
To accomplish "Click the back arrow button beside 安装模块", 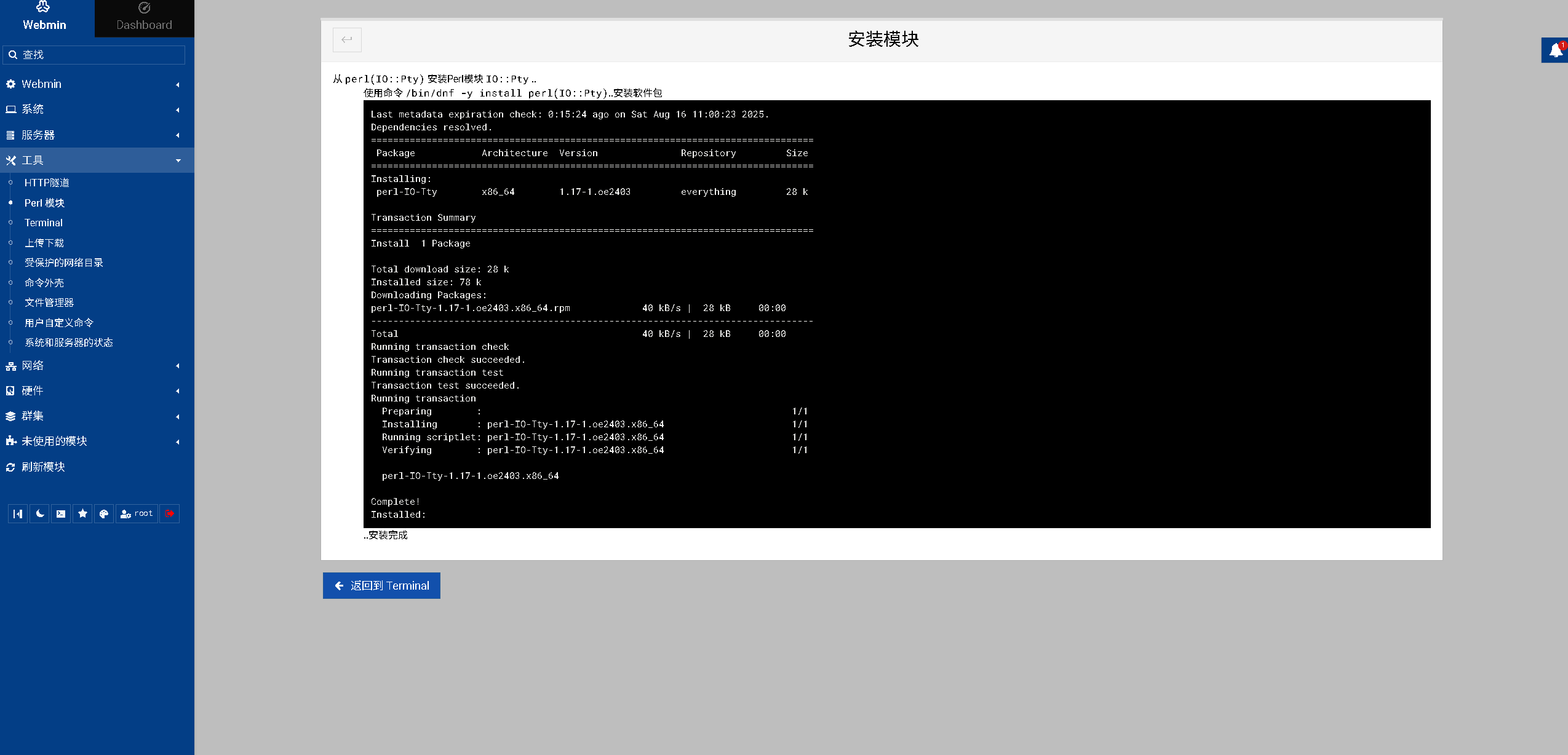I will 347,39.
